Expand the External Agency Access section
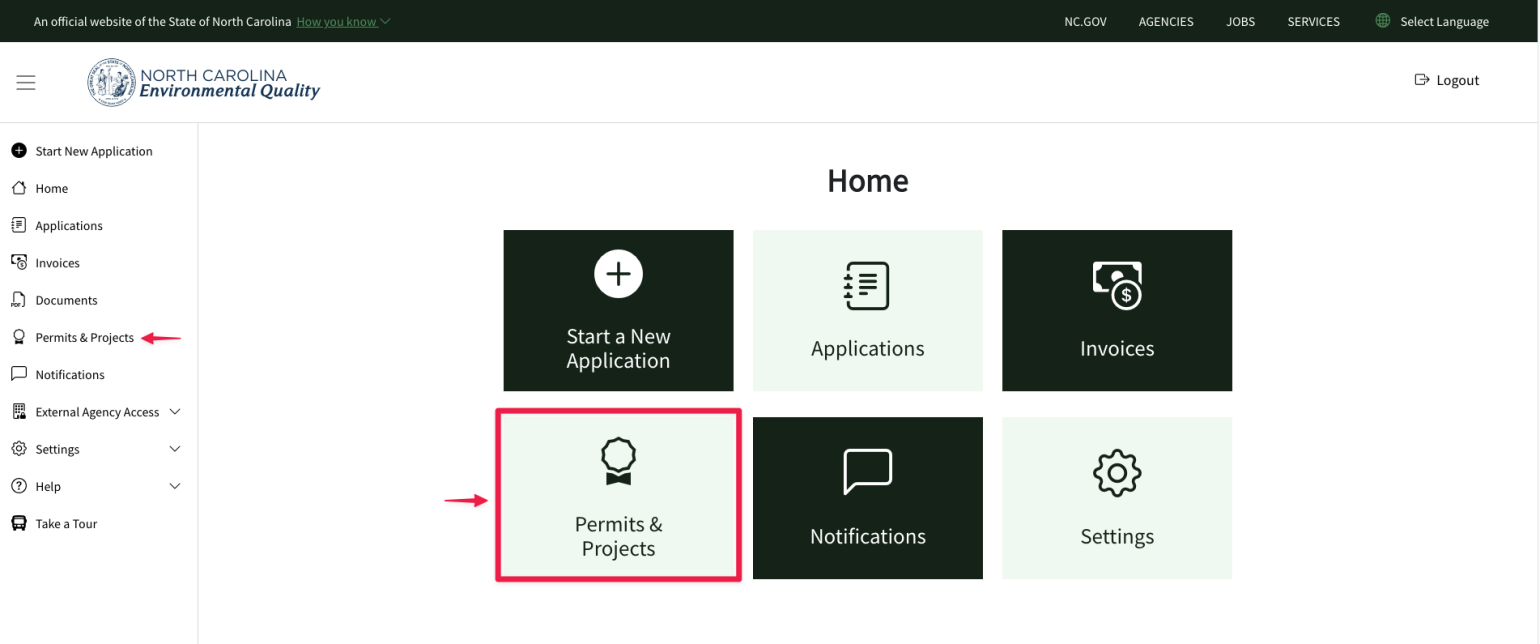The image size is (1540, 644). (x=97, y=411)
